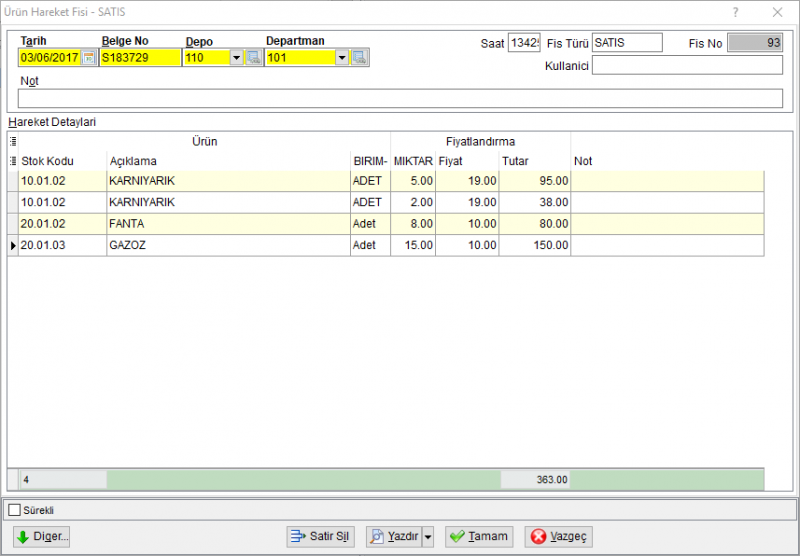Cancel with the Vazgeç button
The image size is (800, 556).
pos(559,537)
